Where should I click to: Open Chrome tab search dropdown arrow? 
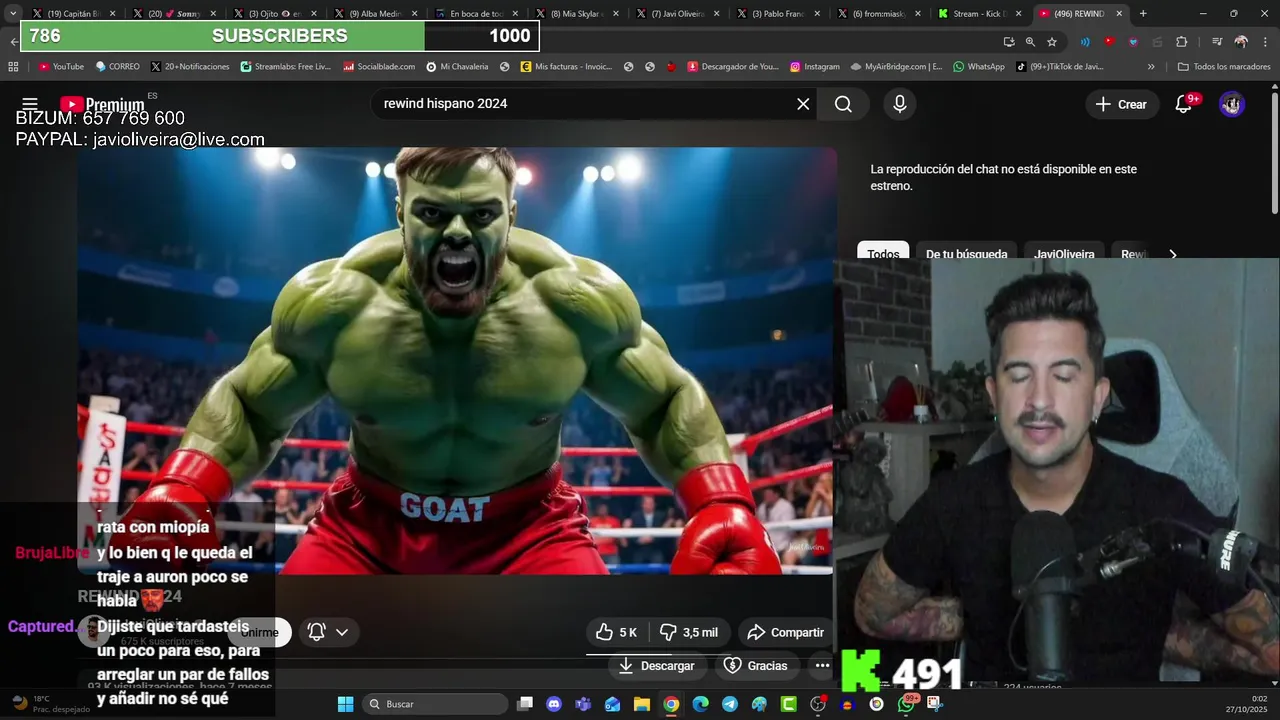(13, 13)
